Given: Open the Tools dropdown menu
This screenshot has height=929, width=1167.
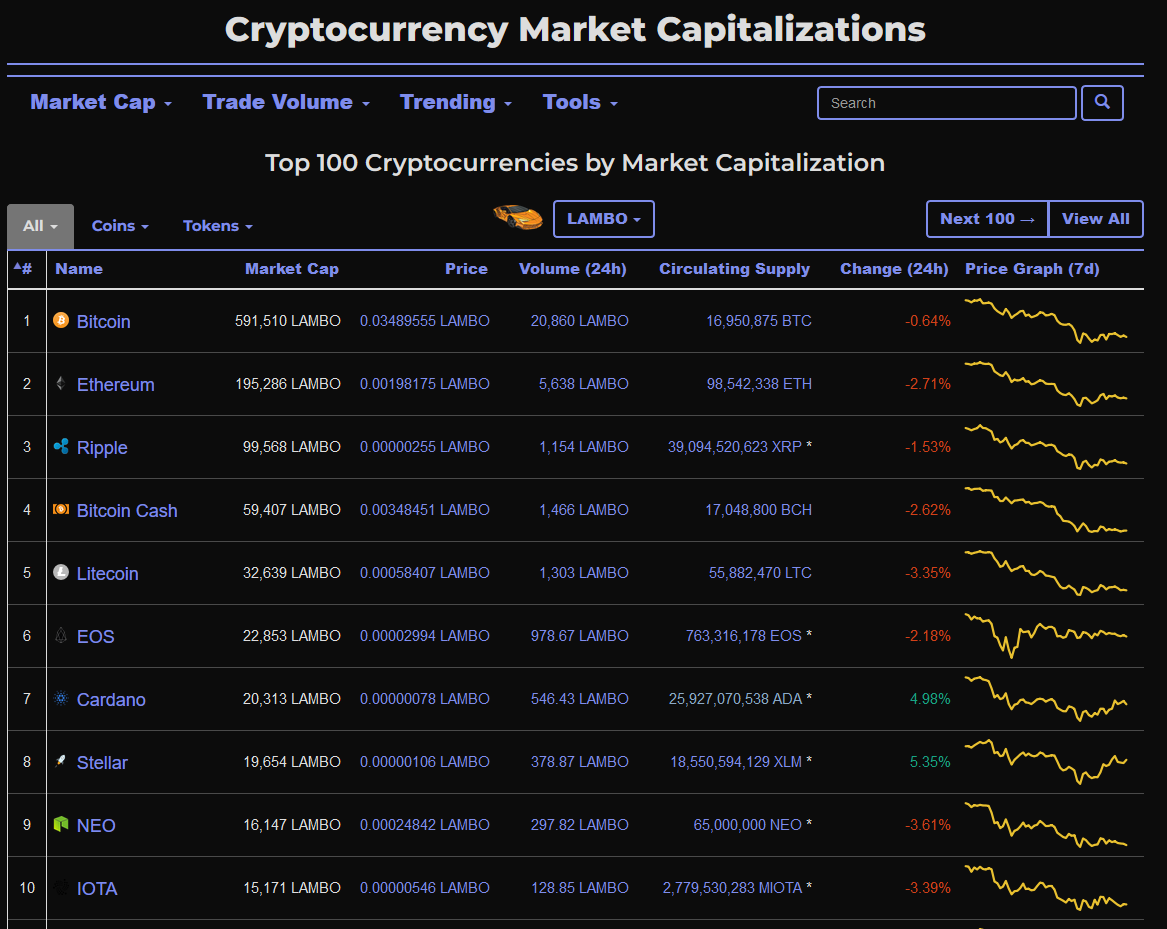Looking at the screenshot, I should (581, 102).
